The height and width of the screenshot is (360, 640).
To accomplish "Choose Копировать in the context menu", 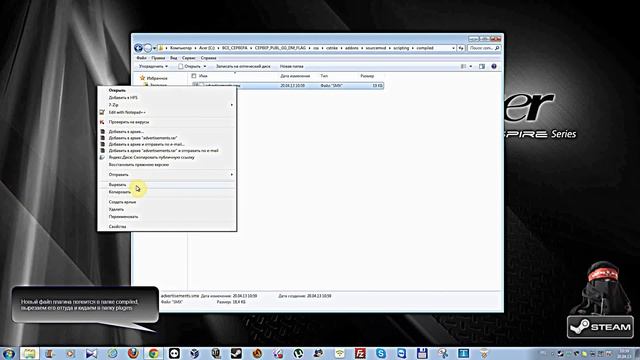I will click(x=119, y=192).
